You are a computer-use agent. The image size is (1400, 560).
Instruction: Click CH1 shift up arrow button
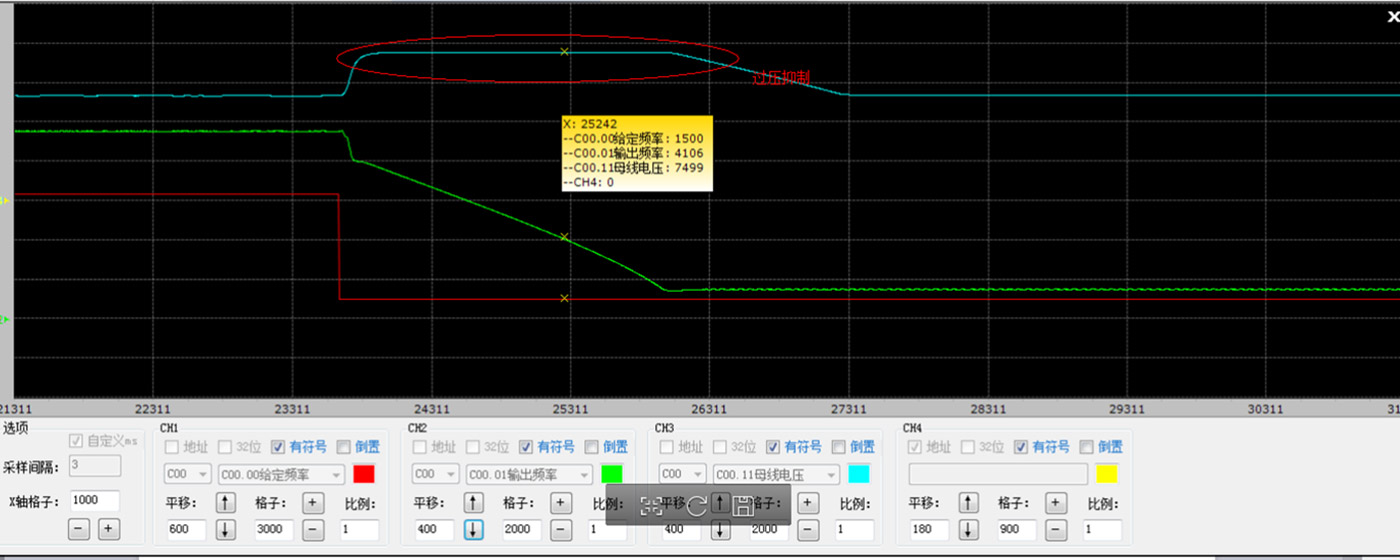[226, 503]
